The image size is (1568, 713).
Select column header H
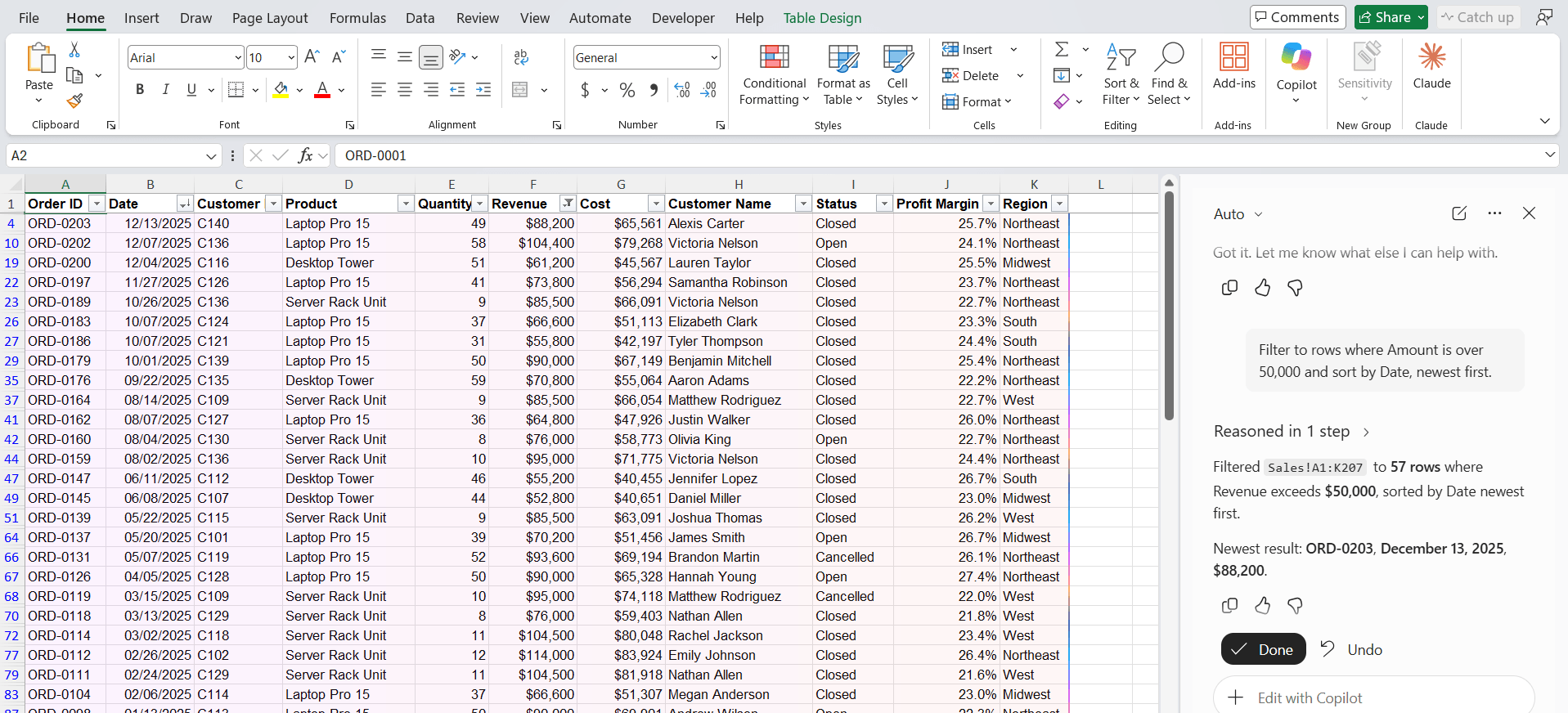[739, 184]
